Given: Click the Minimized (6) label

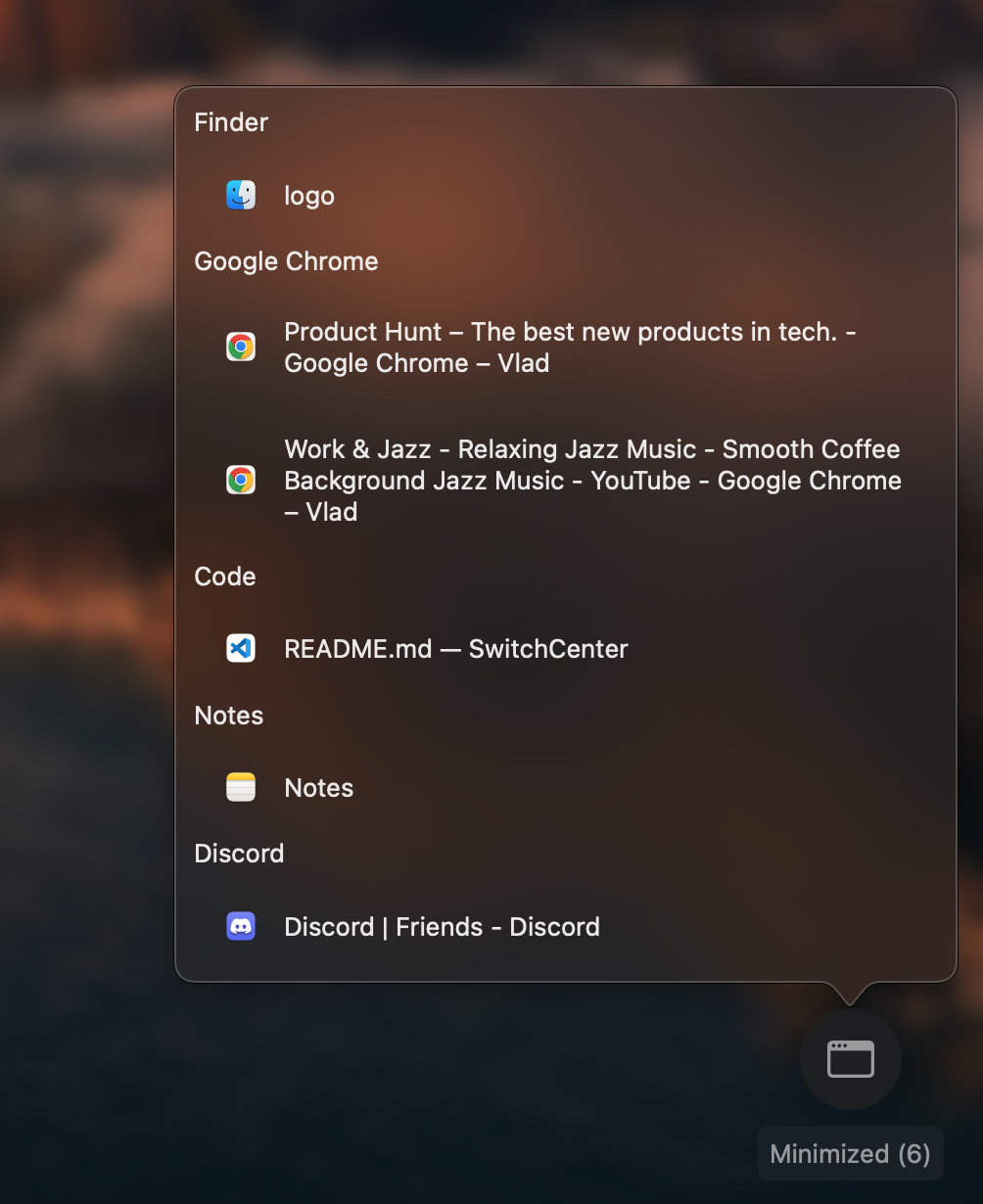Looking at the screenshot, I should pyautogui.click(x=850, y=1153).
